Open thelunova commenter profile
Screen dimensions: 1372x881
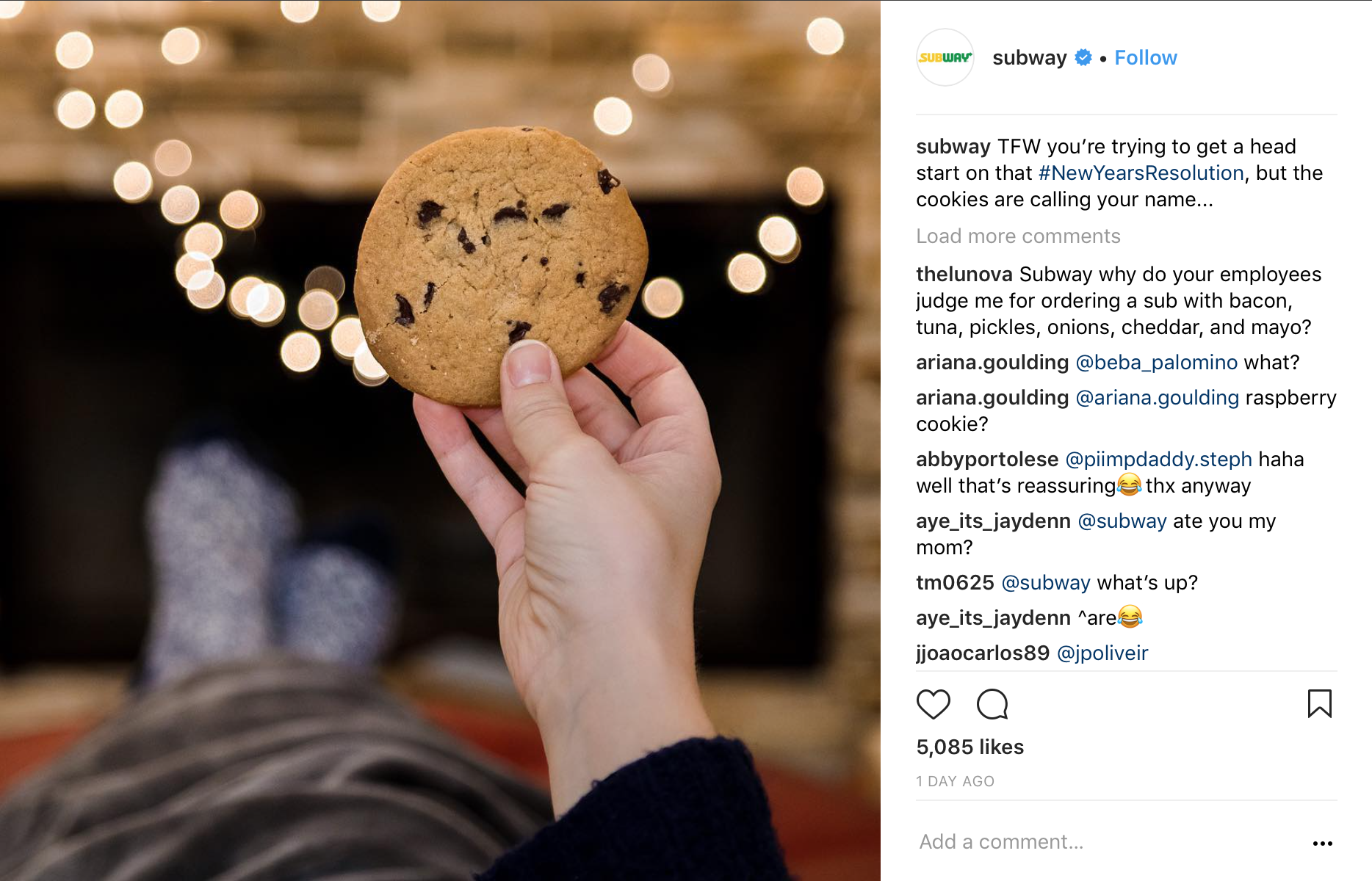pyautogui.click(x=964, y=274)
